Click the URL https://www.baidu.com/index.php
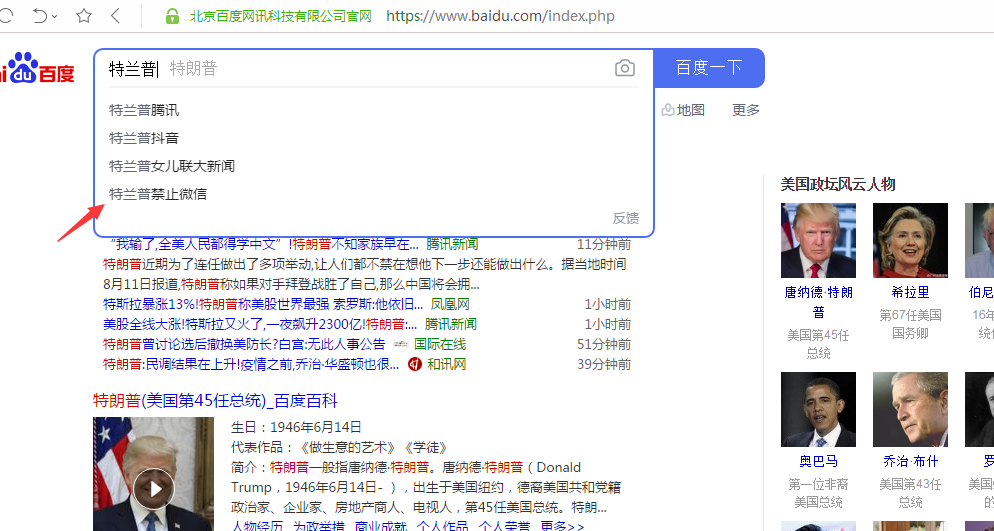The image size is (994, 531). point(500,16)
